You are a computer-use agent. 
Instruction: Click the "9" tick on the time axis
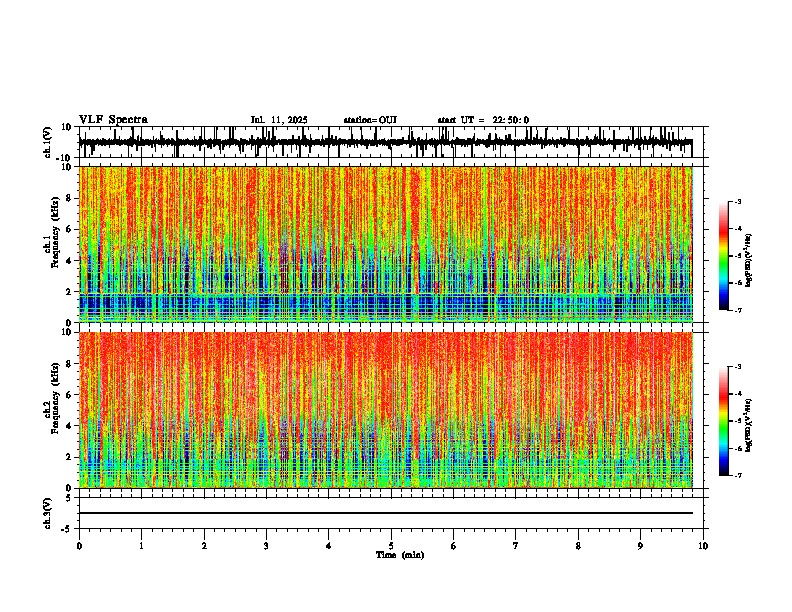[640, 546]
